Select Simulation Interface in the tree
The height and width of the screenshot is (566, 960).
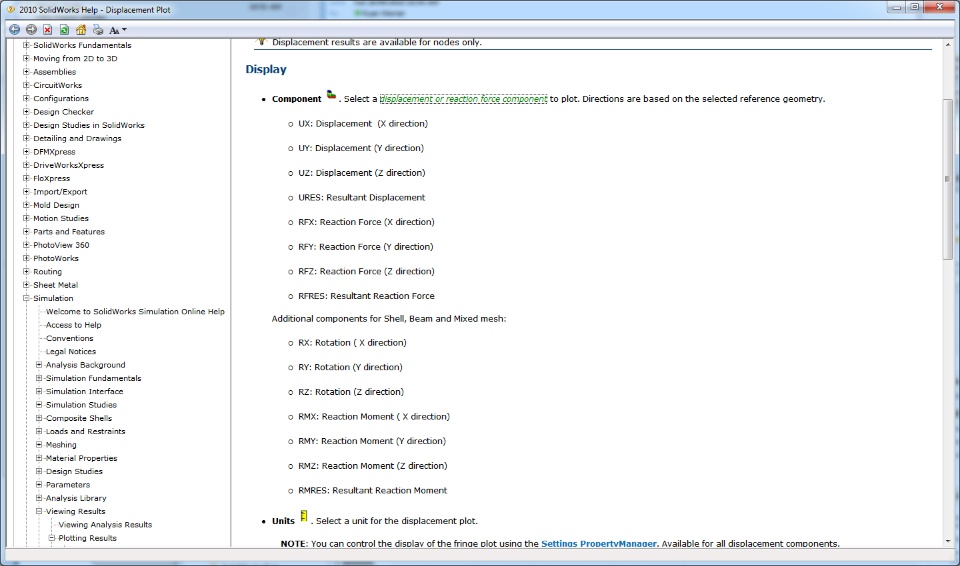(84, 391)
